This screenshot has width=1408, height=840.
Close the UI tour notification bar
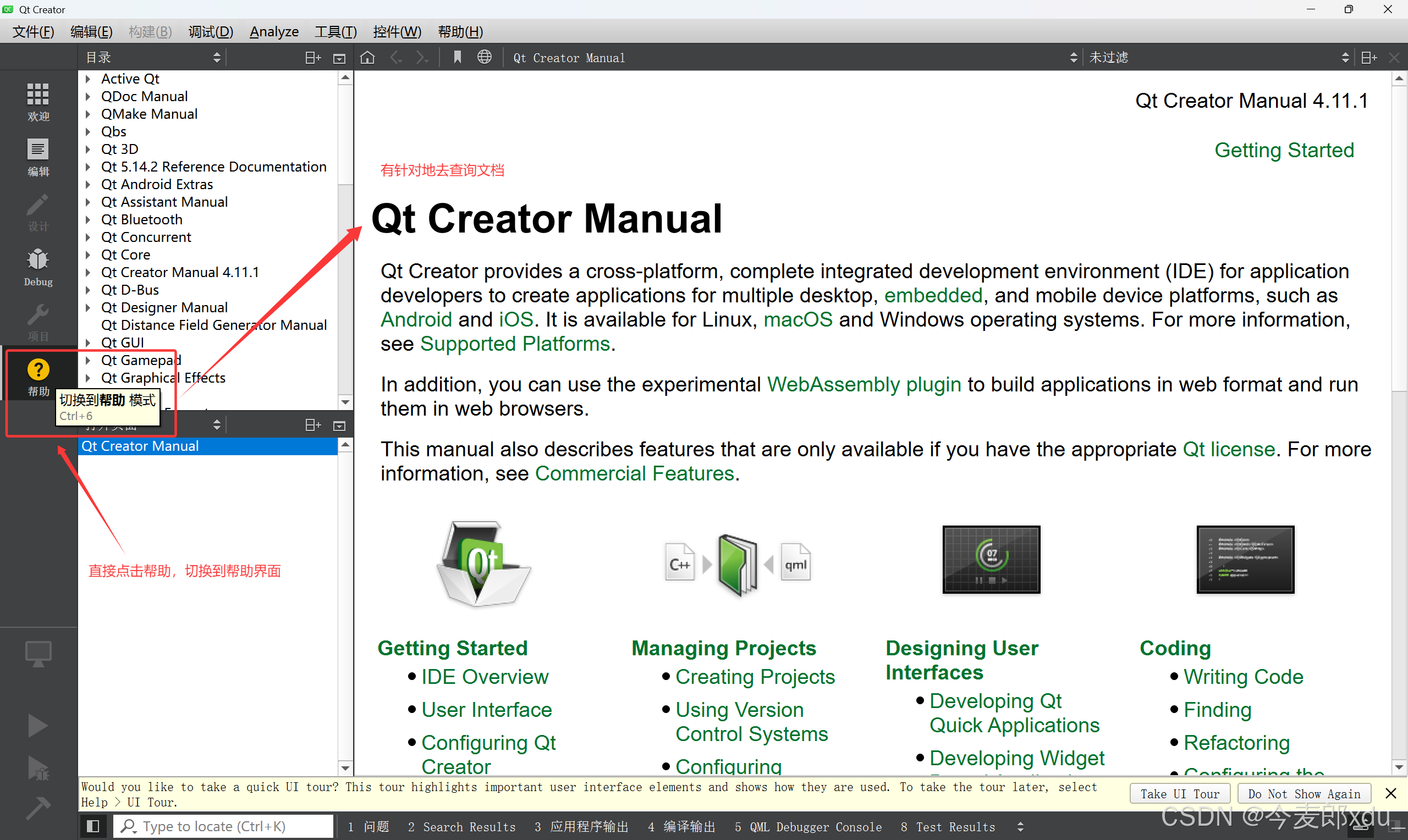[x=1390, y=793]
